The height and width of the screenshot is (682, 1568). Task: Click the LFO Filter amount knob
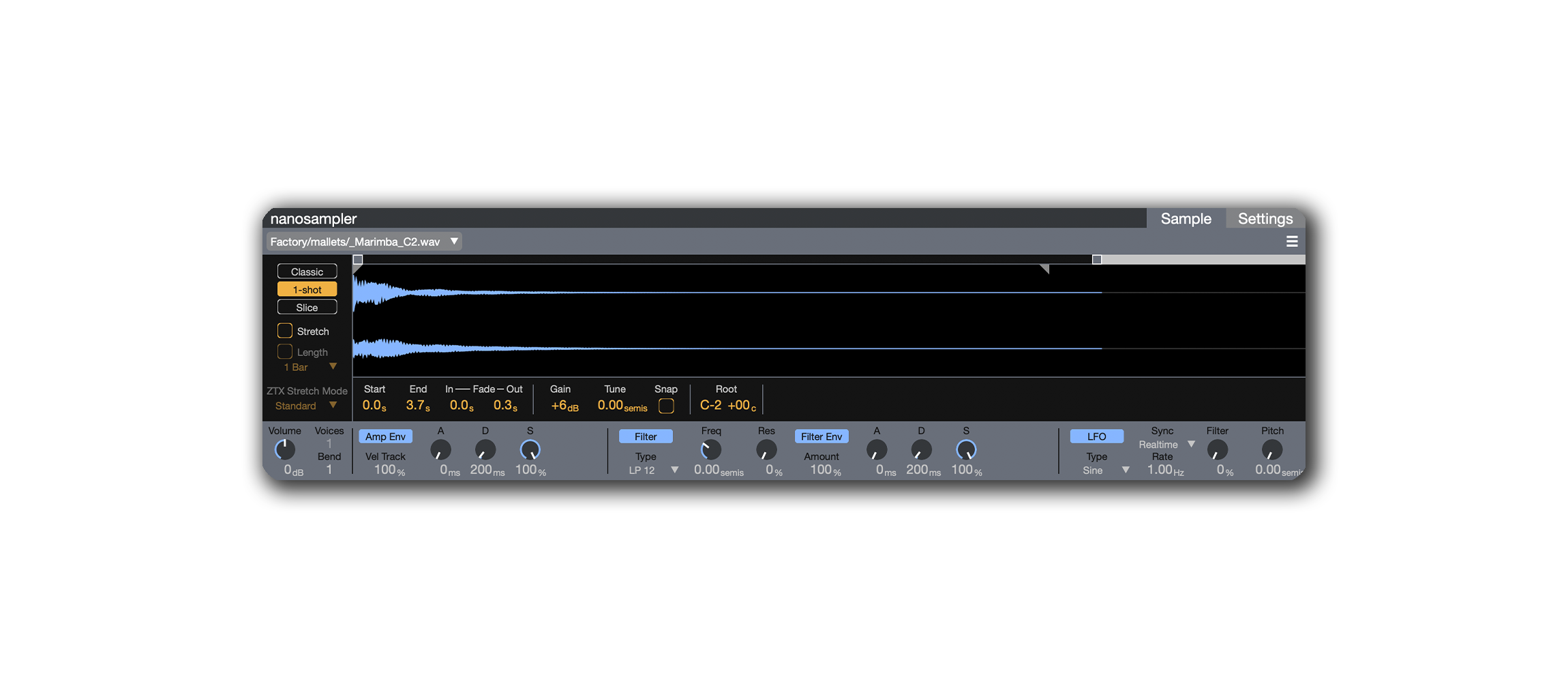(1217, 450)
